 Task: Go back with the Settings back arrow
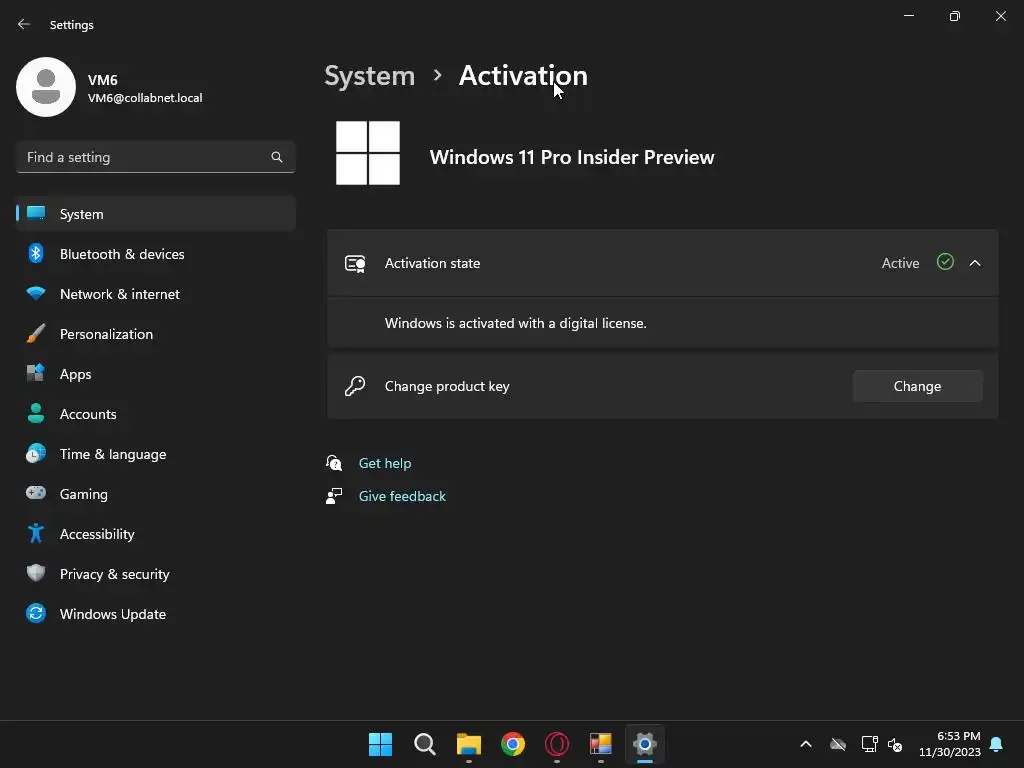(x=24, y=24)
